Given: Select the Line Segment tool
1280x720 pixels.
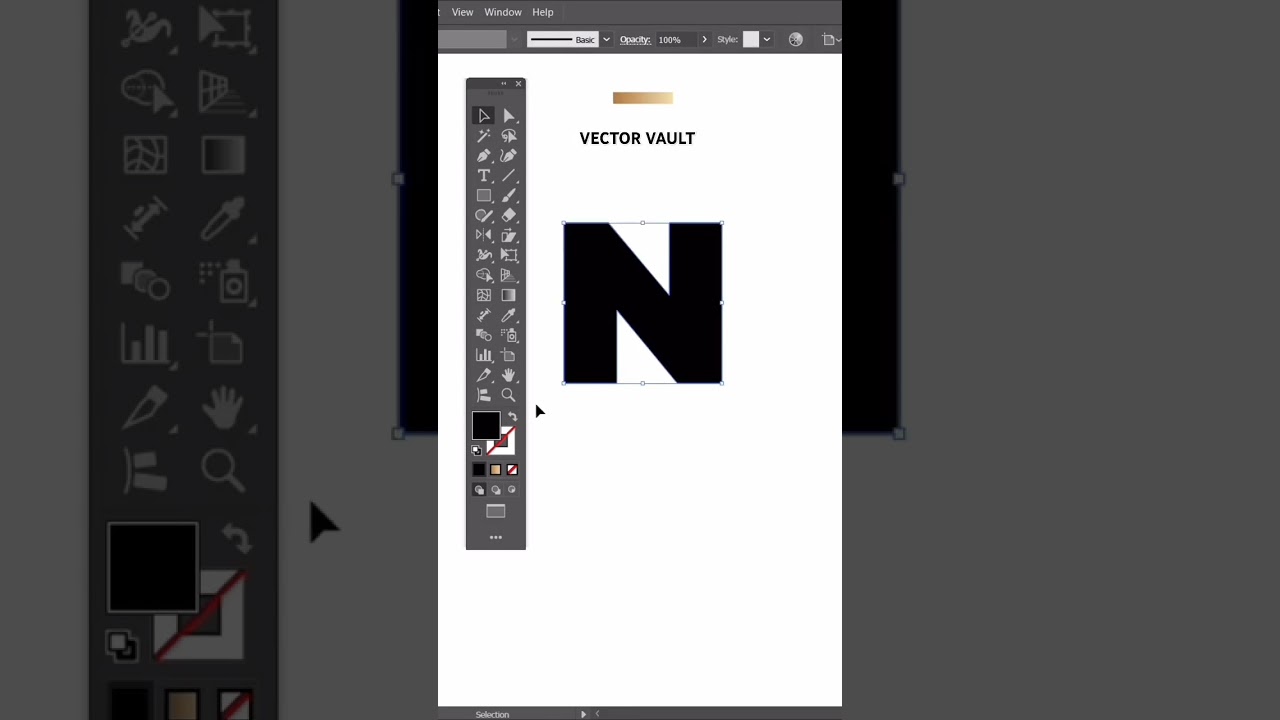Looking at the screenshot, I should pyautogui.click(x=509, y=176).
